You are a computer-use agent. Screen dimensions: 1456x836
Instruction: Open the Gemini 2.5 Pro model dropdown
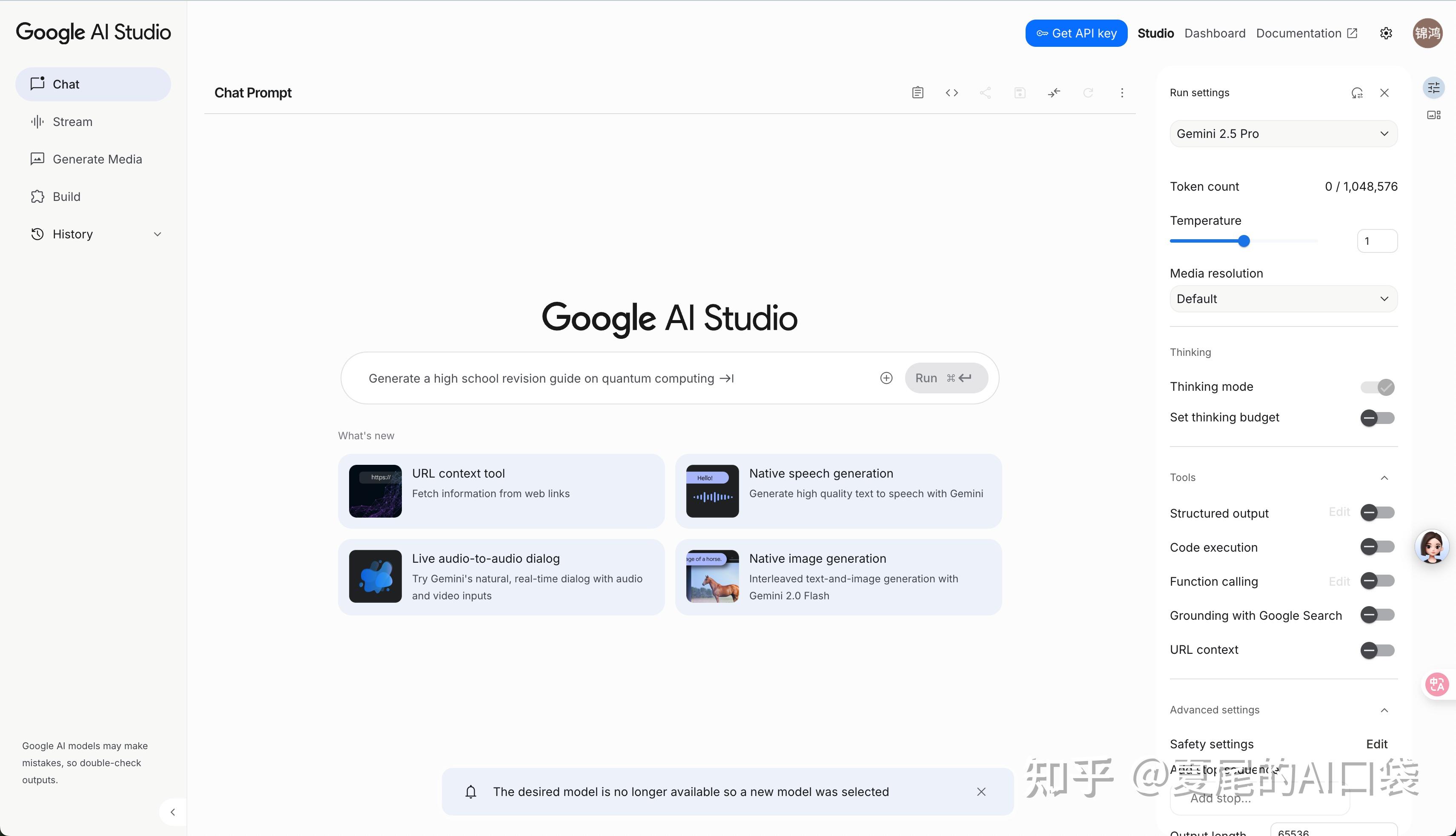[1283, 134]
